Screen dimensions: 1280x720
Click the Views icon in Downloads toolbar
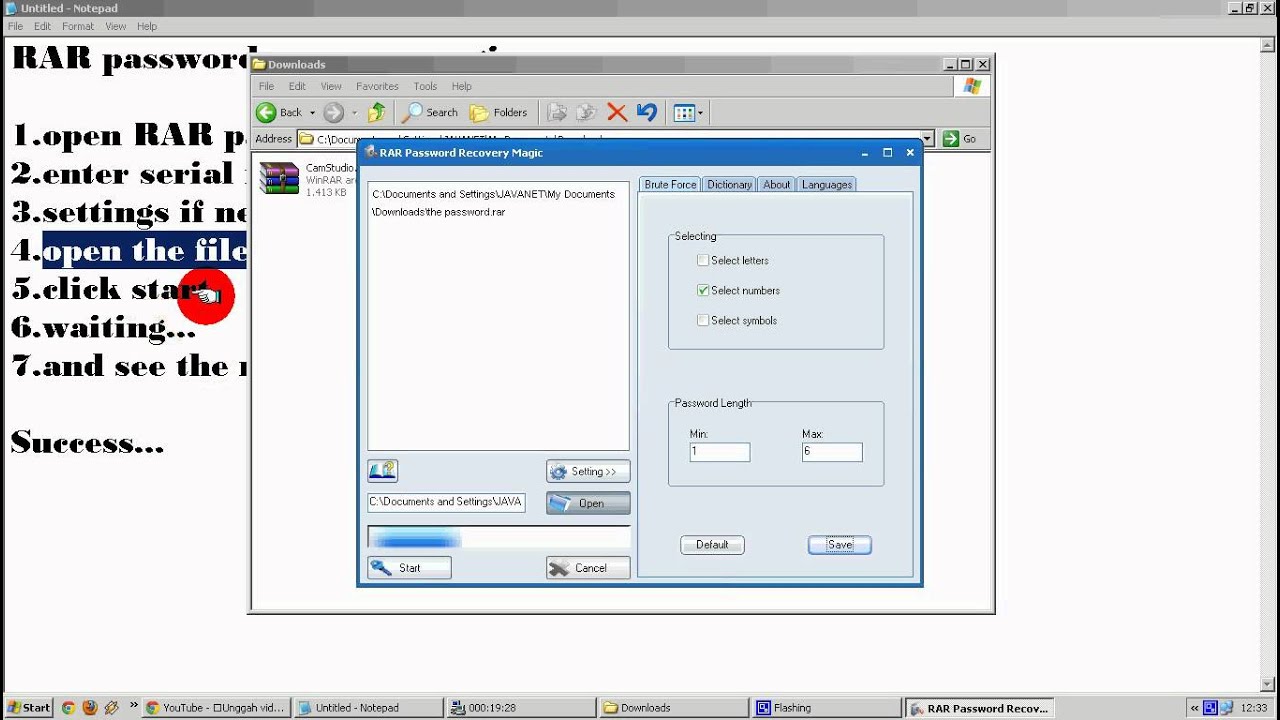[684, 112]
